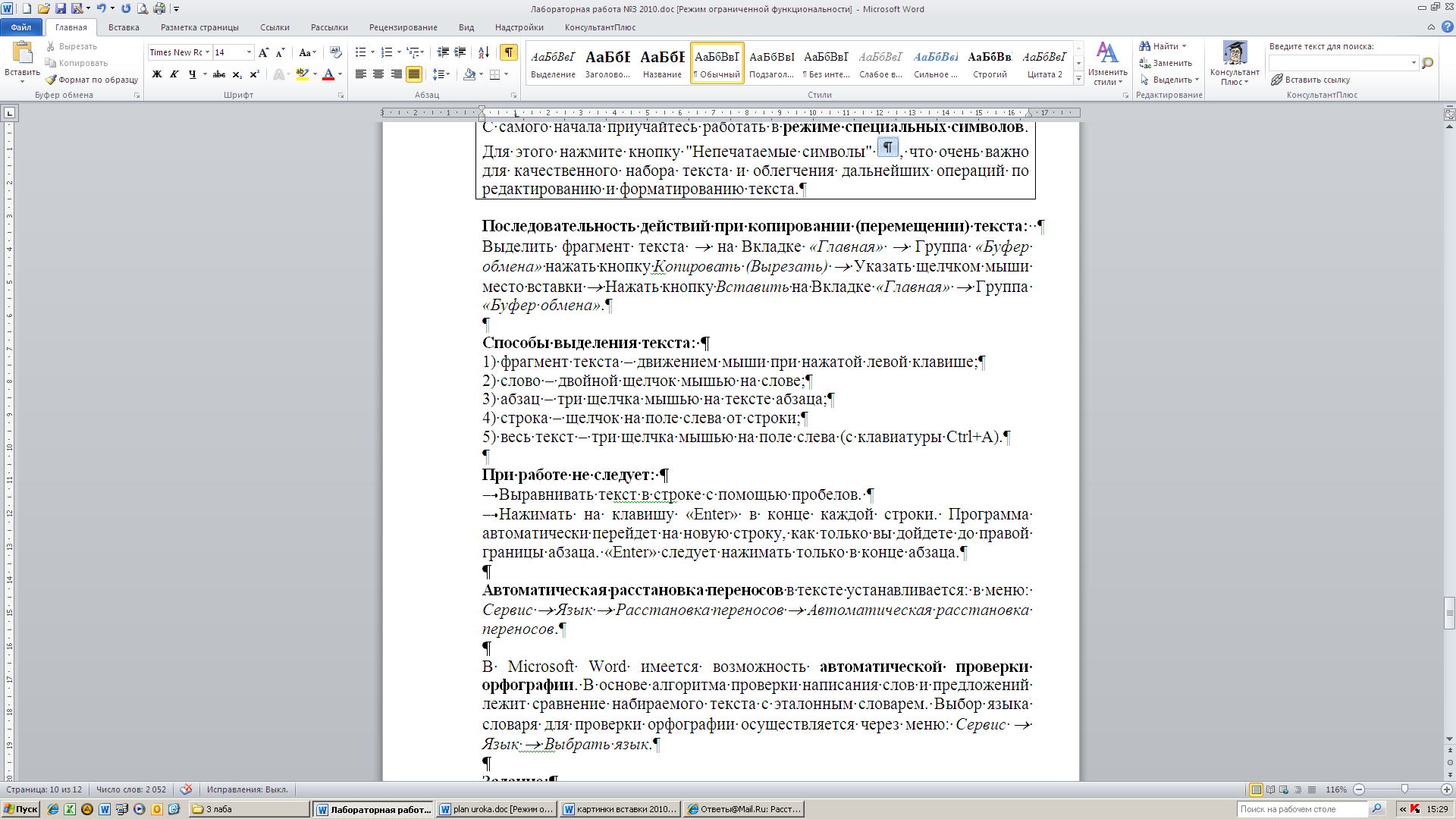Align text to the left
Screen dimensions: 1456x819
click(x=361, y=74)
